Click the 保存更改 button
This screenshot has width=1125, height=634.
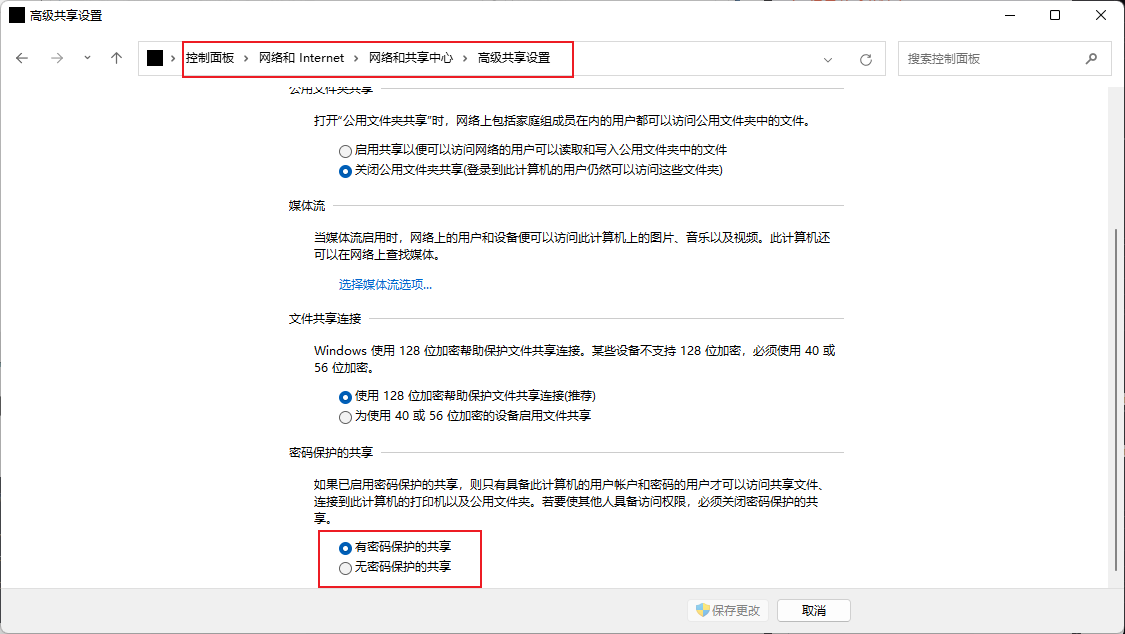728,610
